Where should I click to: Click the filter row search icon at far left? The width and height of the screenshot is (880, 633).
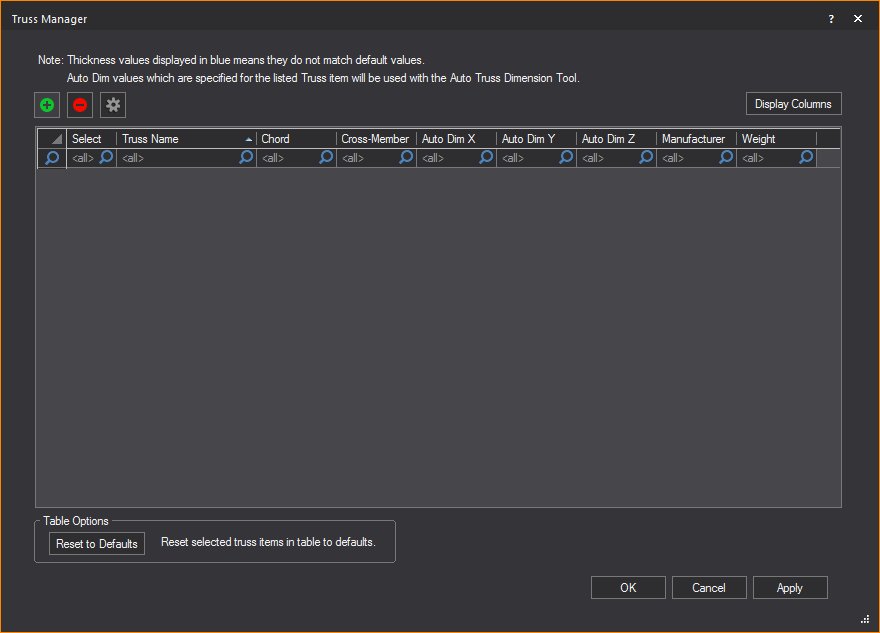pos(52,158)
